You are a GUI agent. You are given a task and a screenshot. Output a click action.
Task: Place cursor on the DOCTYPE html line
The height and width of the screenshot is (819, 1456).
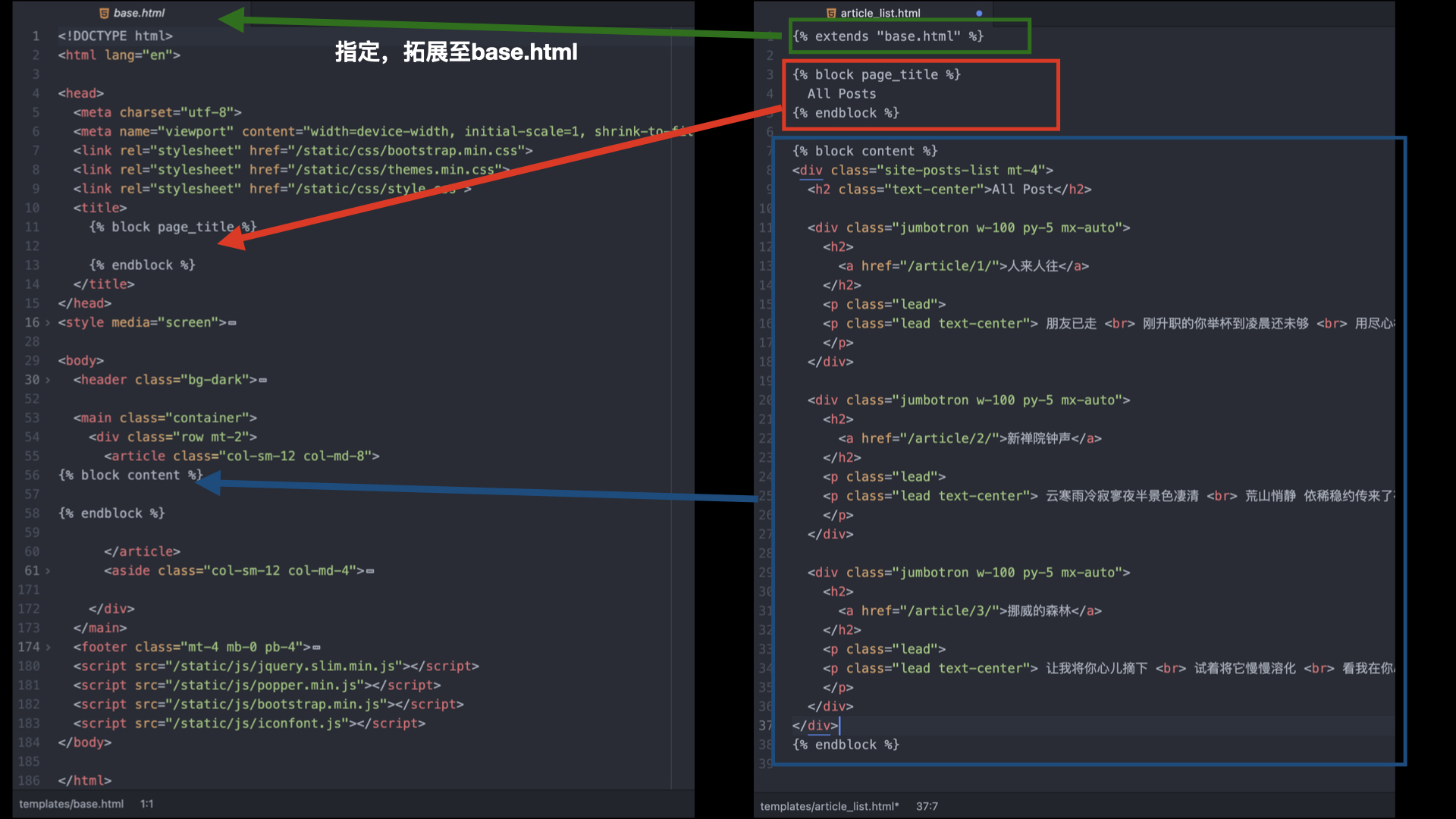point(115,36)
